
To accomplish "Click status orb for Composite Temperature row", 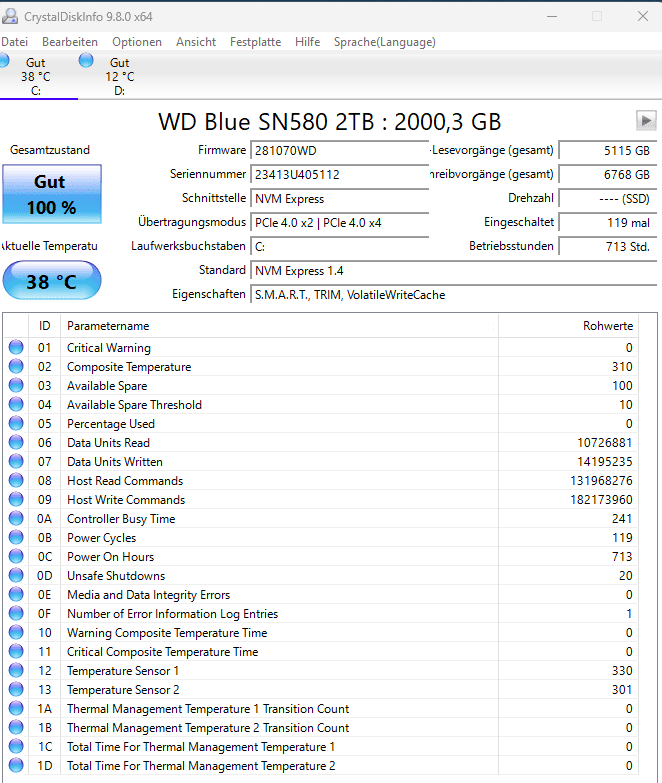I will coord(16,366).
